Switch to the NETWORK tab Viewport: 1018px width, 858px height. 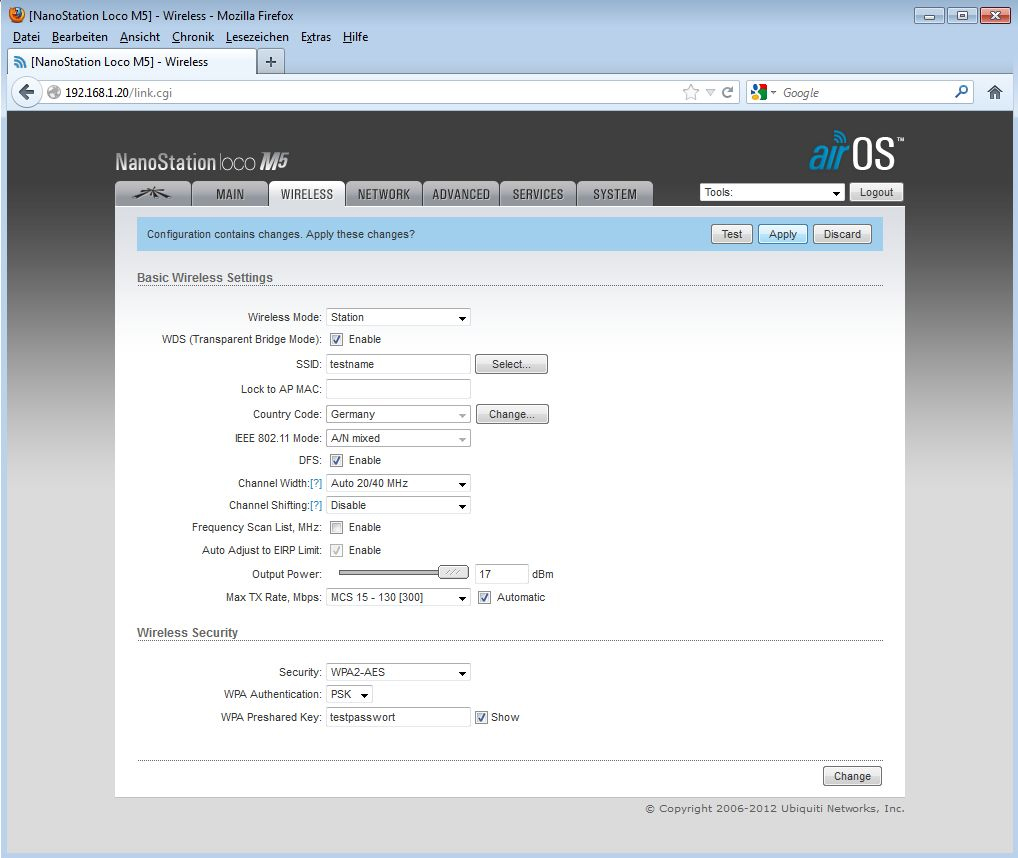point(384,193)
